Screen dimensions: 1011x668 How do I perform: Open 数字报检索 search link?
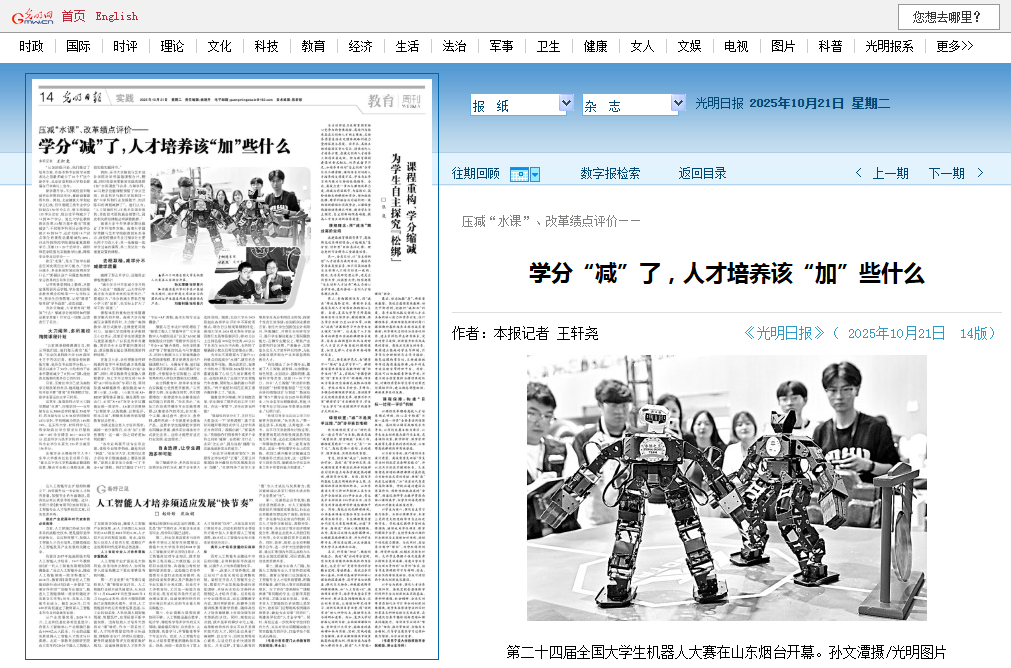tap(610, 173)
